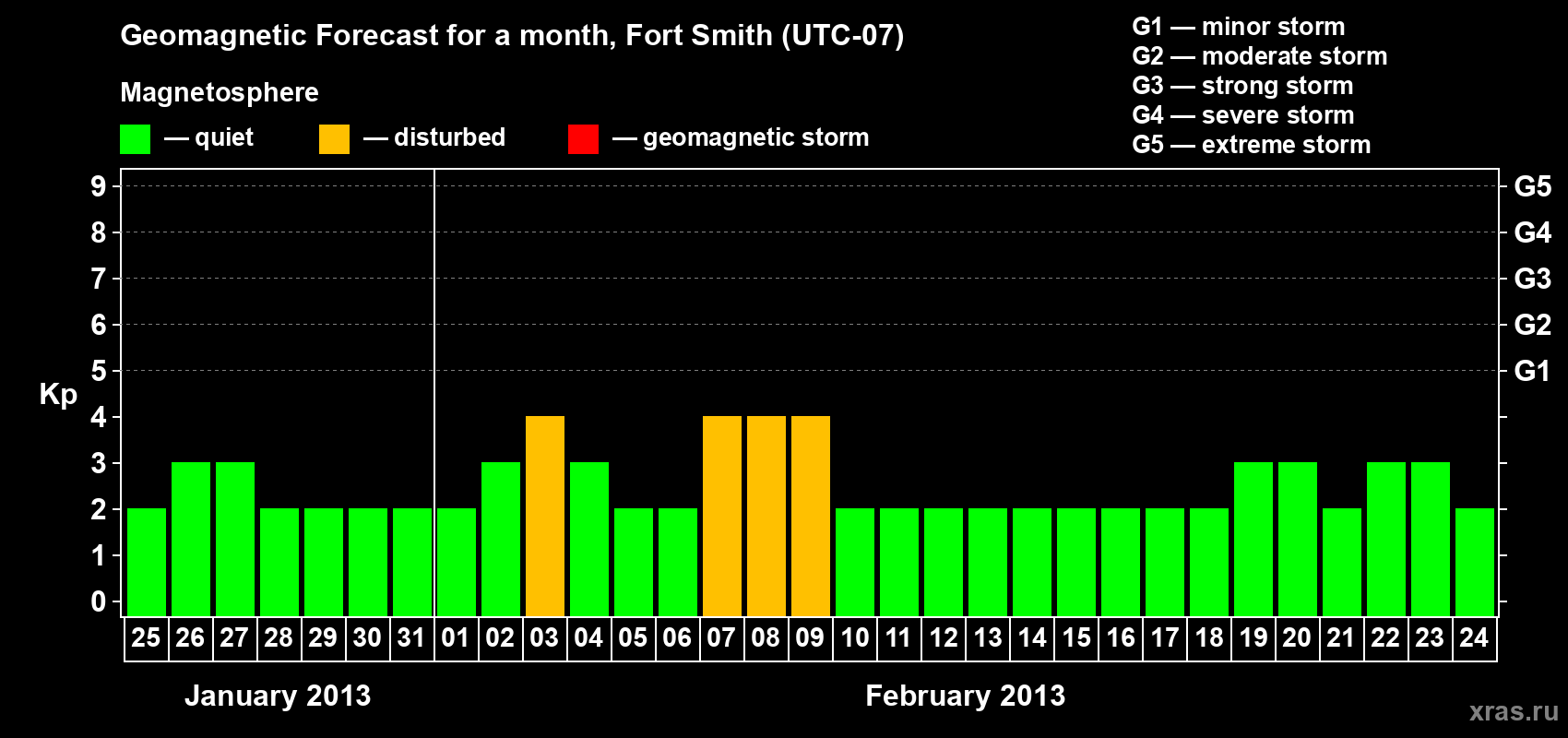Click the green bar for February 01
The width and height of the screenshot is (1568, 738).
tap(457, 563)
